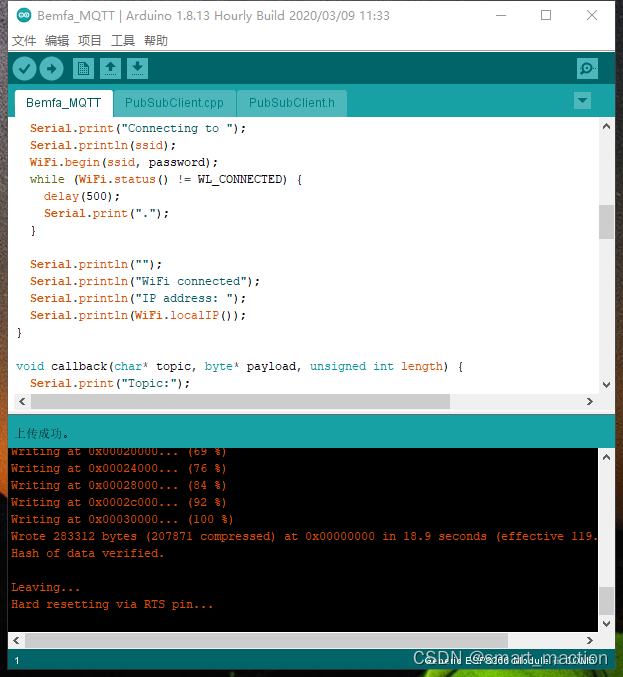Click the editor horizontal scrollbar thumb

click(240, 402)
